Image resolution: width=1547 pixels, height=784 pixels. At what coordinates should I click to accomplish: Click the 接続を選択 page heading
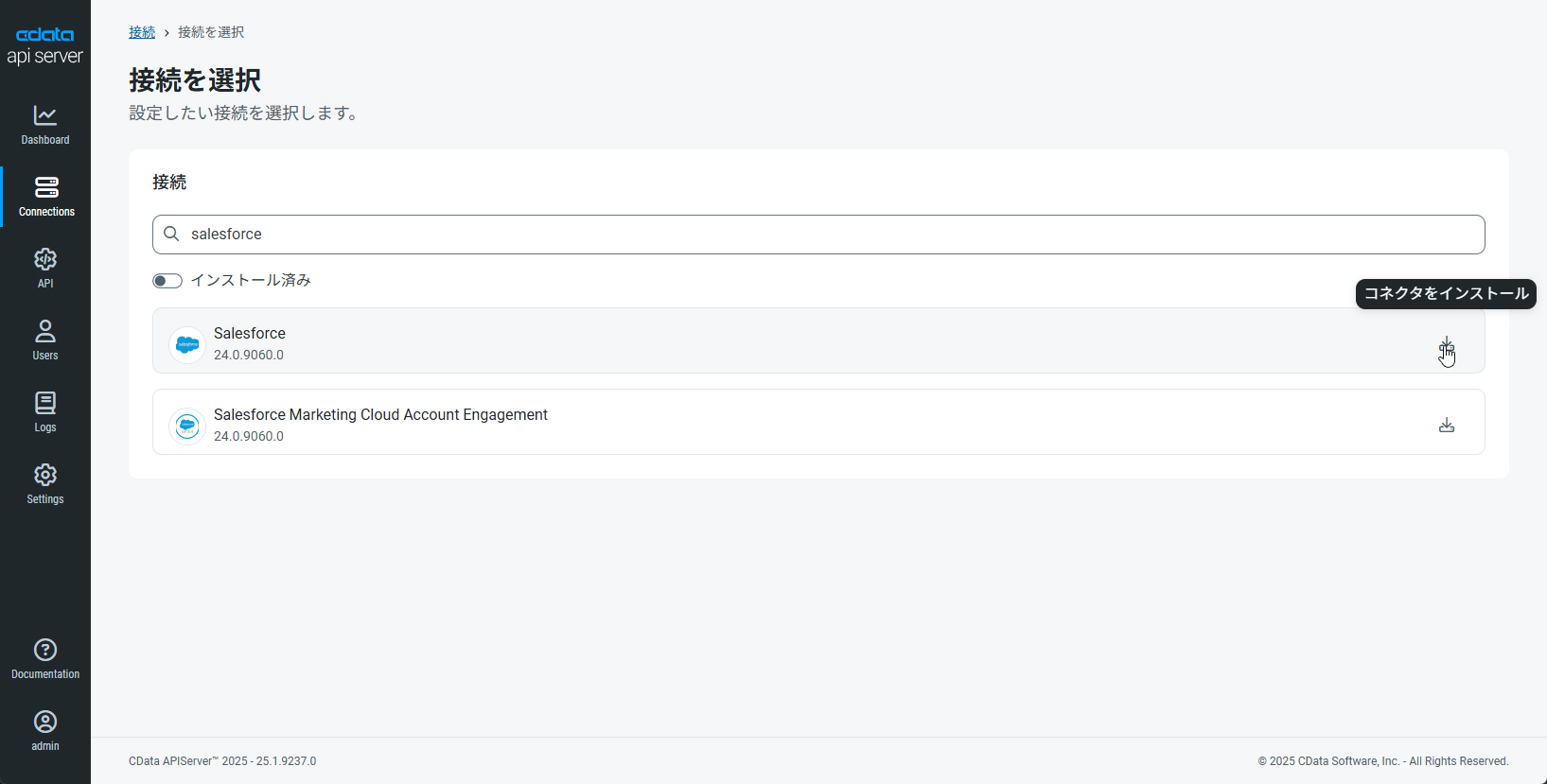coord(195,80)
